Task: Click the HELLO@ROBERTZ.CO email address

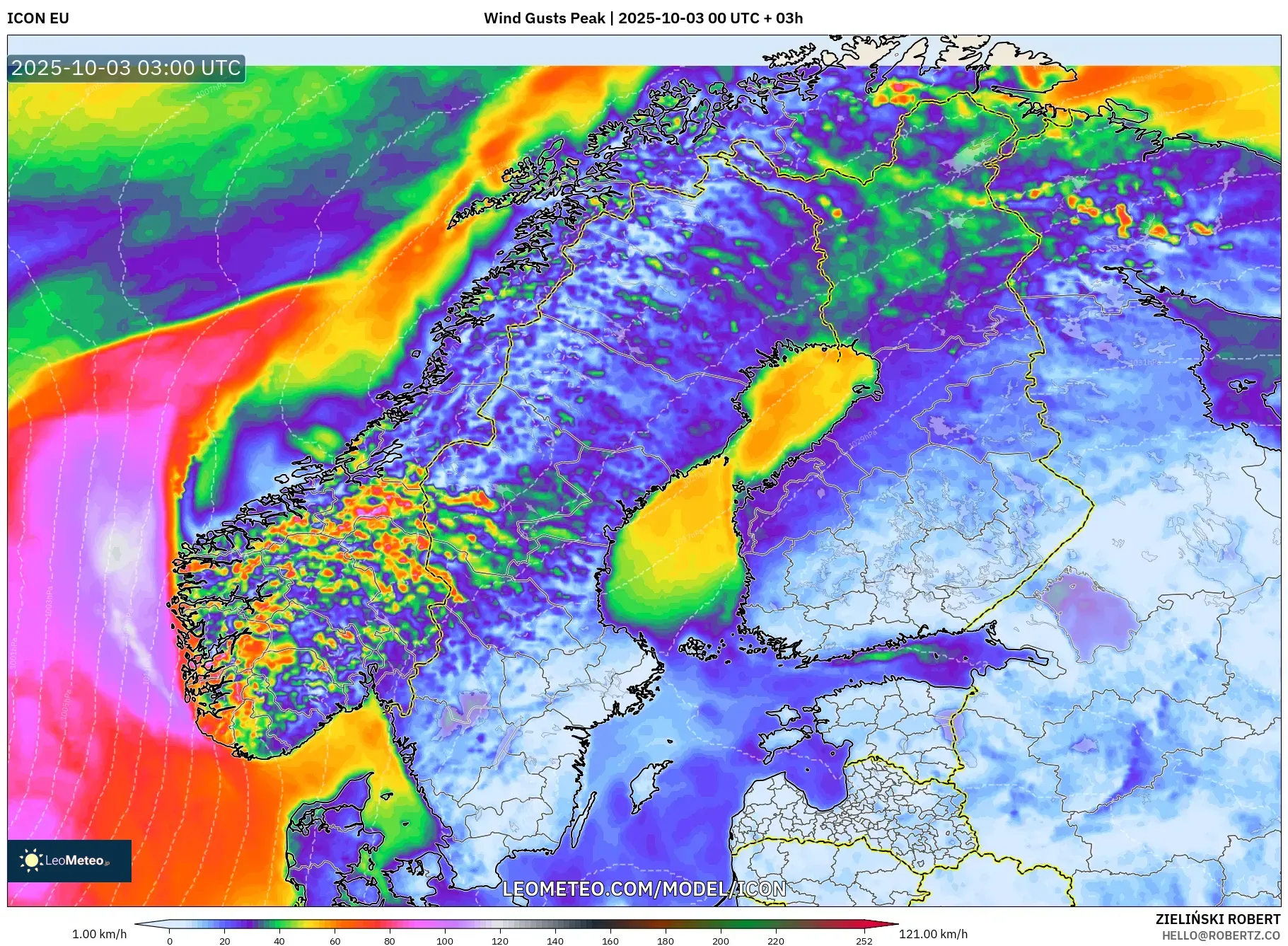Action: point(1220,935)
